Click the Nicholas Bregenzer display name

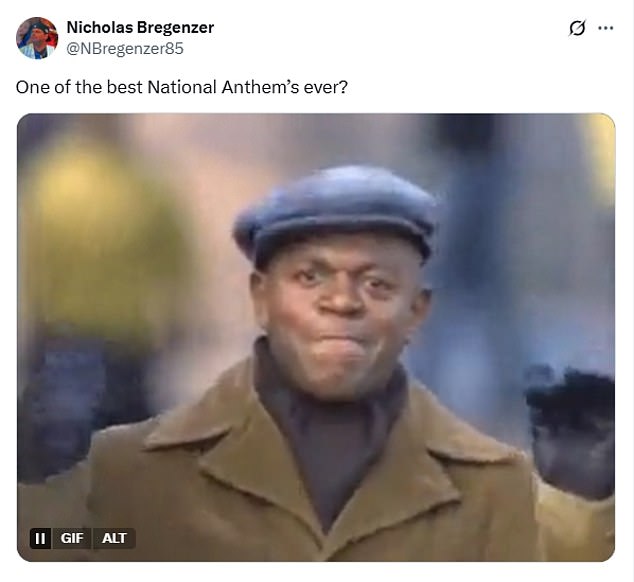coord(140,27)
